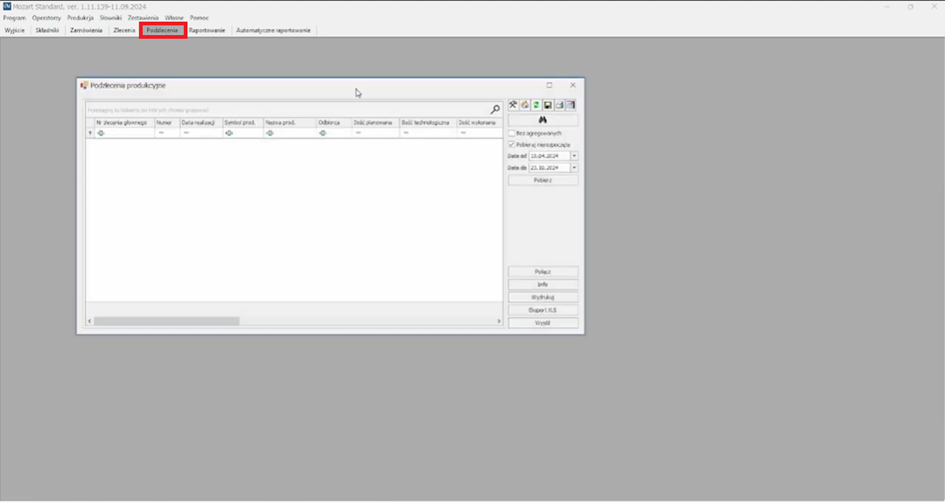The image size is (945, 502).
Task: Click the floppy disk save icon
Action: 548,105
